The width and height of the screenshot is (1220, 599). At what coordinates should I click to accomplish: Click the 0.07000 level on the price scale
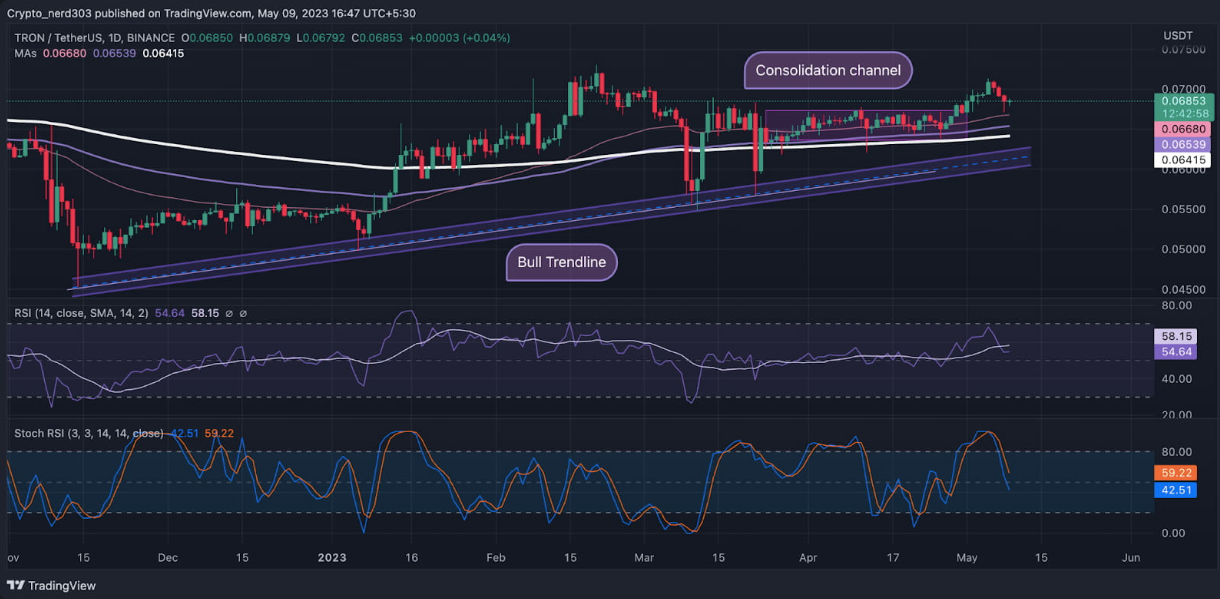[x=1183, y=89]
